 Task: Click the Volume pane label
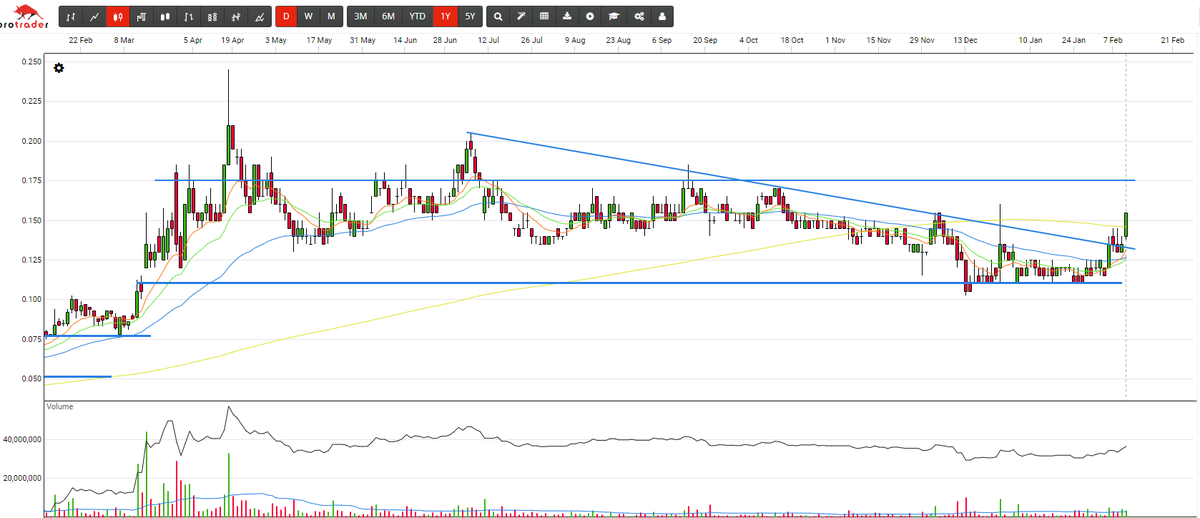59,407
